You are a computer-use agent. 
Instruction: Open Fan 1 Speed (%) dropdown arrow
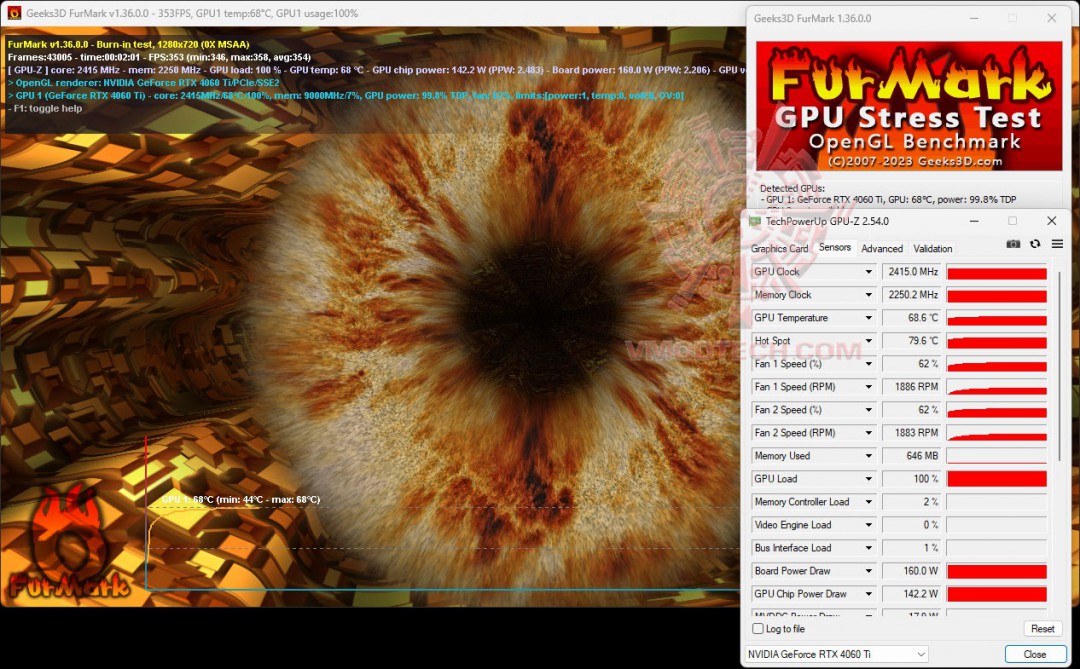coord(869,364)
